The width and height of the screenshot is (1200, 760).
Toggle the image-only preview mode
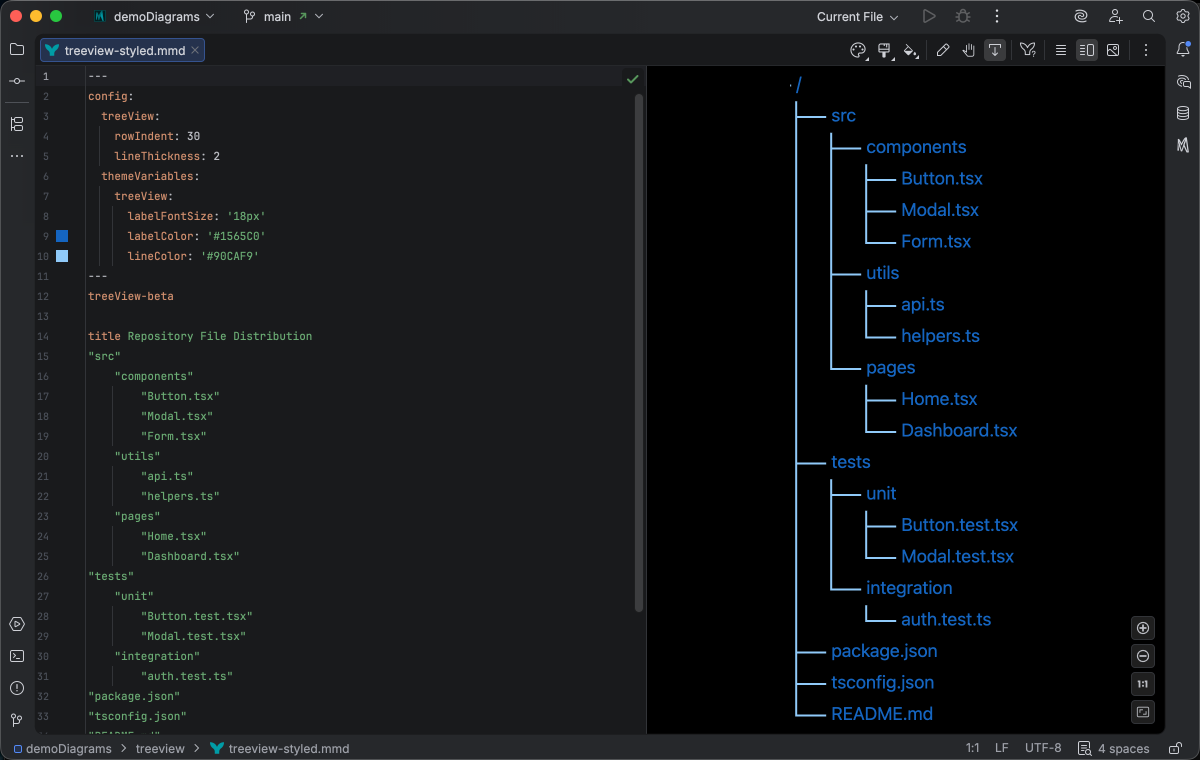[x=1113, y=49]
